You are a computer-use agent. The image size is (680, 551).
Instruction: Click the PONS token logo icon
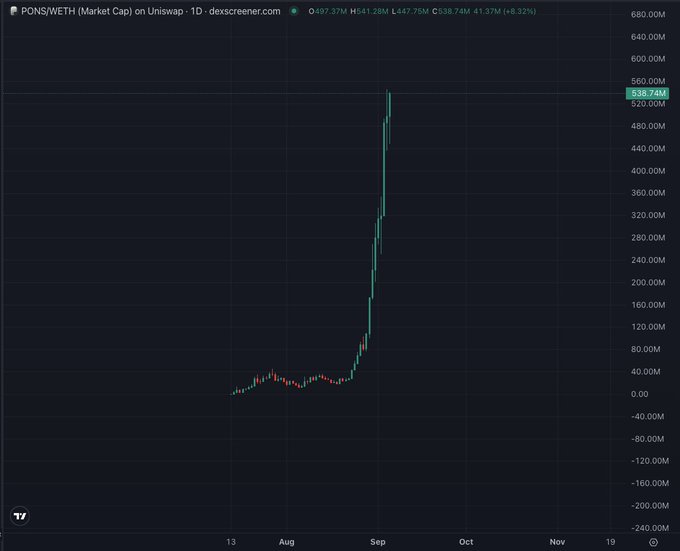pyautogui.click(x=14, y=11)
